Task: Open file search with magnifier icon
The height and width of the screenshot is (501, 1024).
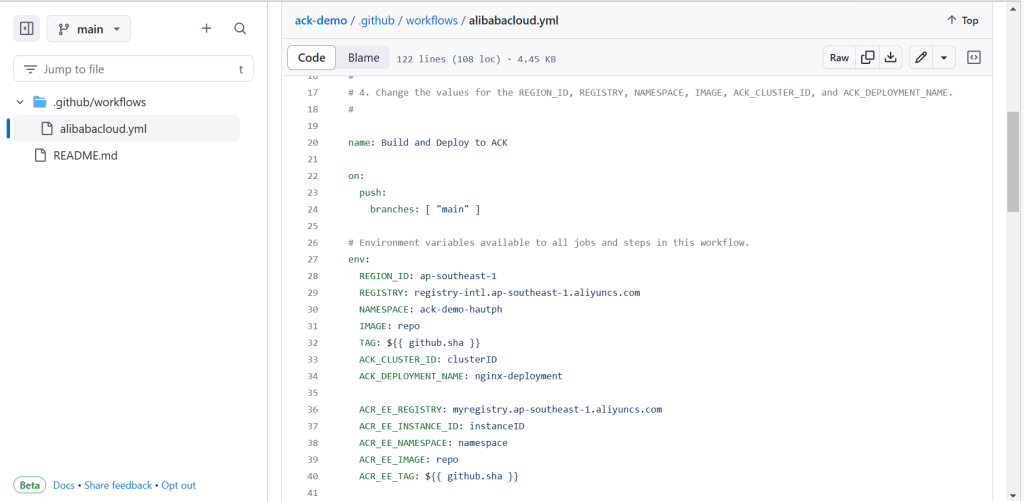Action: click(240, 29)
